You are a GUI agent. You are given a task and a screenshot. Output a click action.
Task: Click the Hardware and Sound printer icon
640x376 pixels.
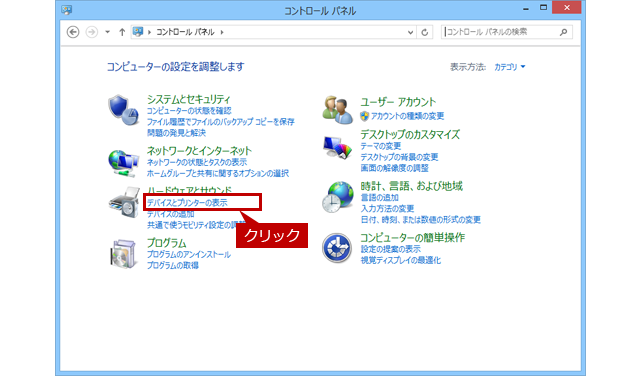point(124,202)
